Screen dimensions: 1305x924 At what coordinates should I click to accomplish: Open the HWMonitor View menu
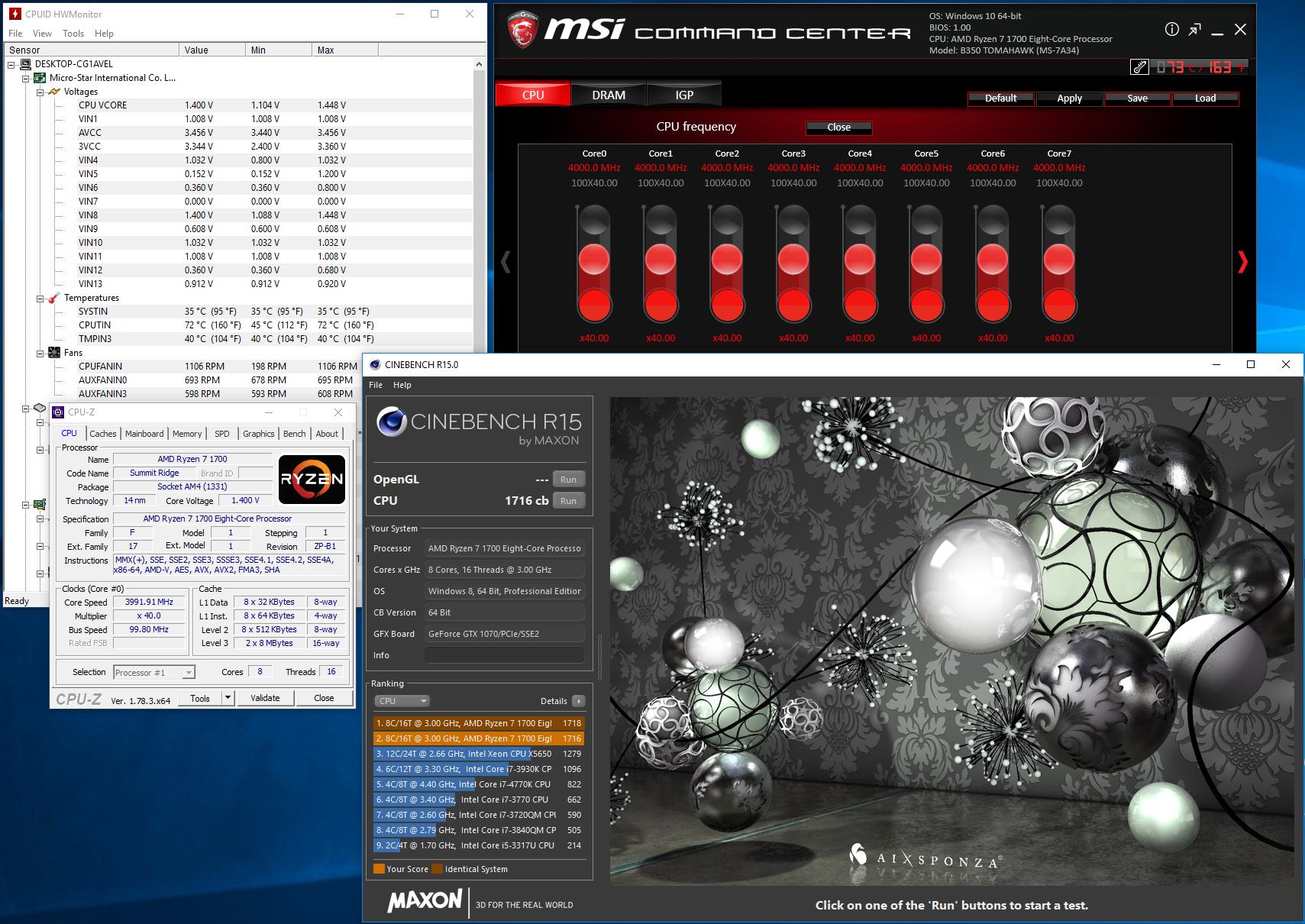(x=42, y=34)
